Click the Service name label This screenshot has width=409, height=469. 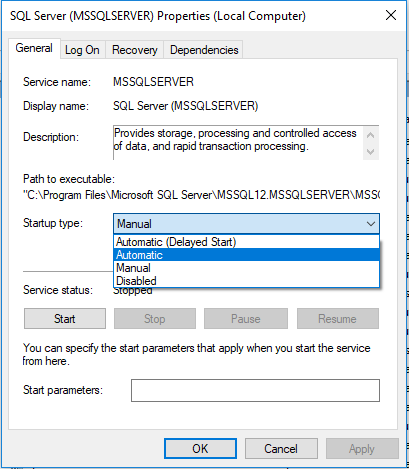click(x=57, y=82)
